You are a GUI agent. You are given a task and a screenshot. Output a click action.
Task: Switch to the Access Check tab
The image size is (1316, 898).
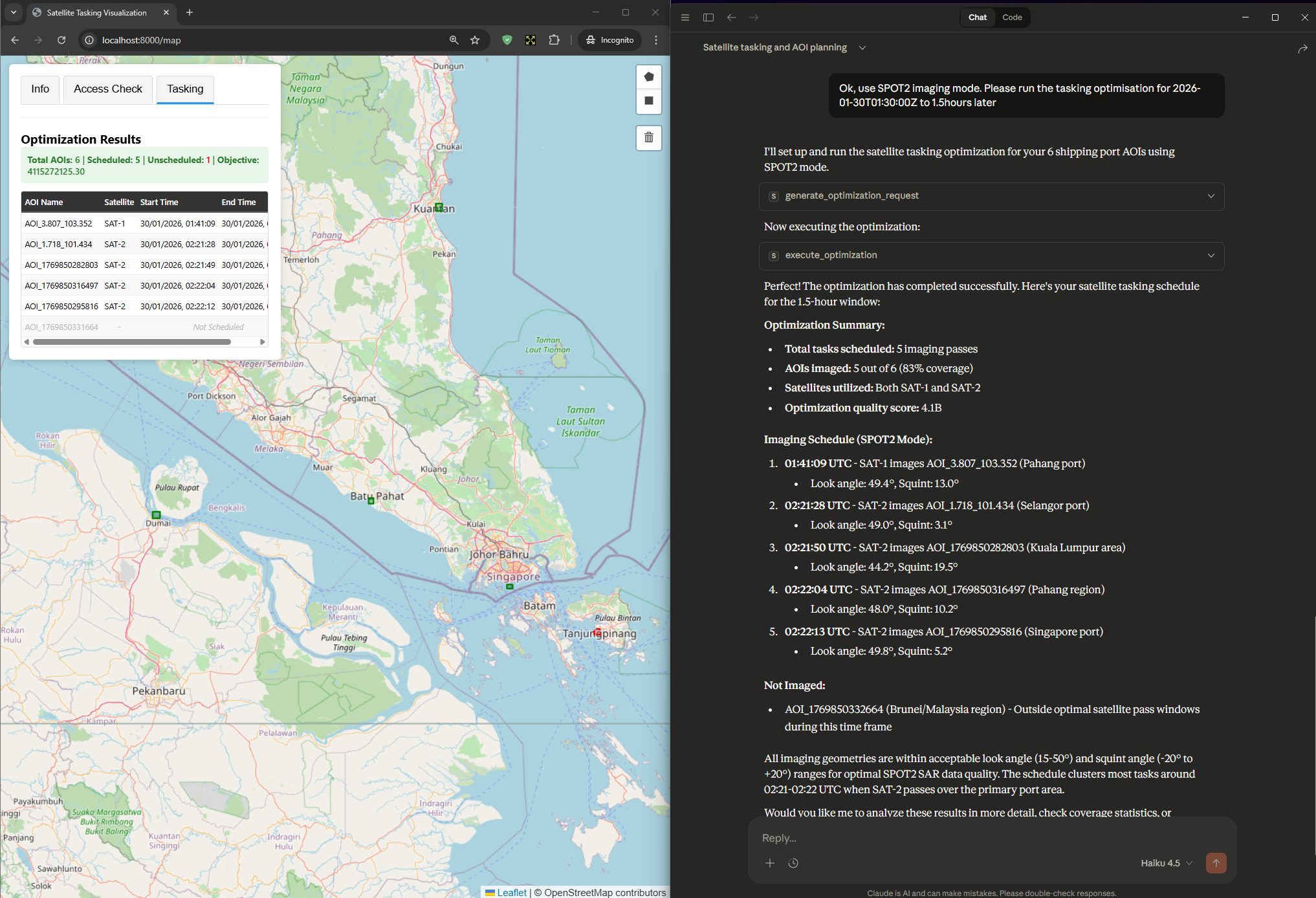(107, 89)
